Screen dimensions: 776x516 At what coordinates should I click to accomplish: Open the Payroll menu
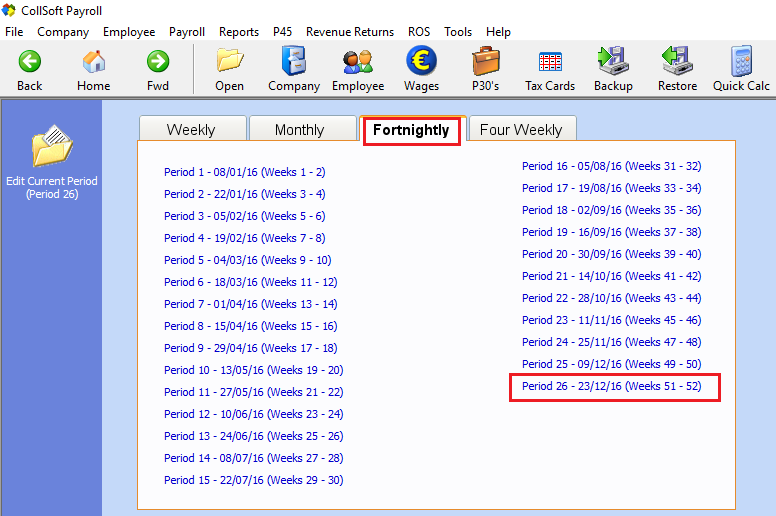point(187,32)
